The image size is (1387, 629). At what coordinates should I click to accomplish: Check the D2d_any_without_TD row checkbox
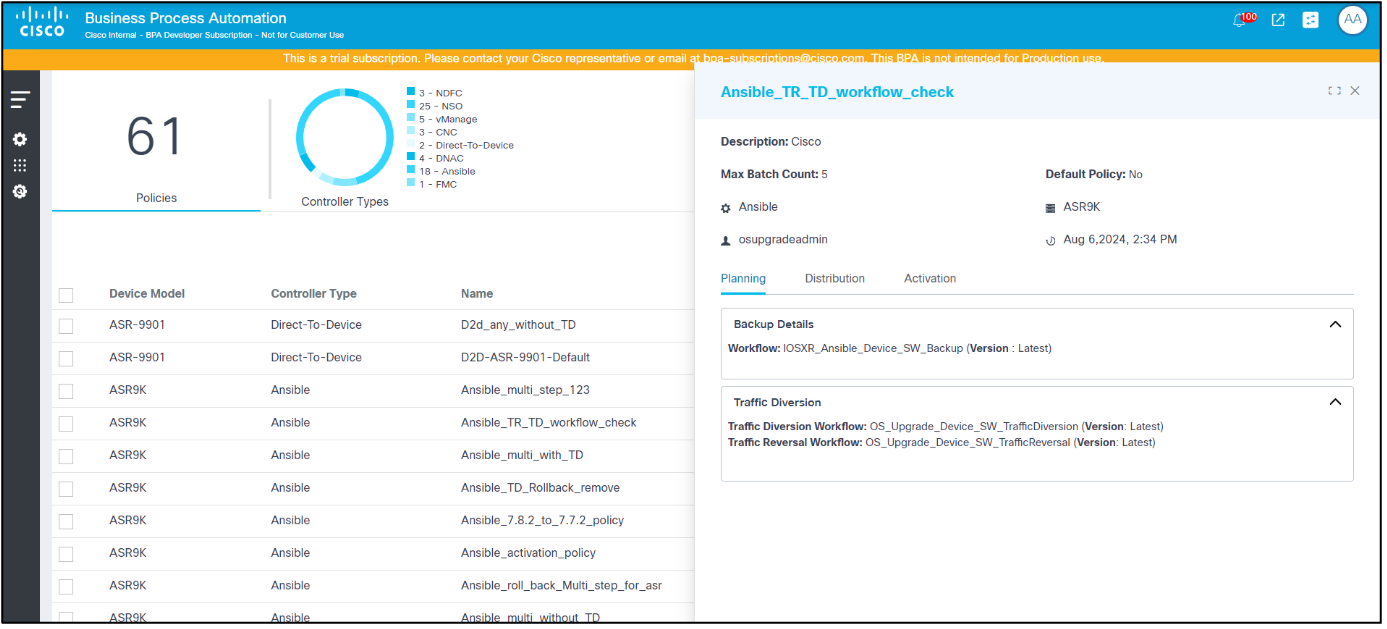66,326
